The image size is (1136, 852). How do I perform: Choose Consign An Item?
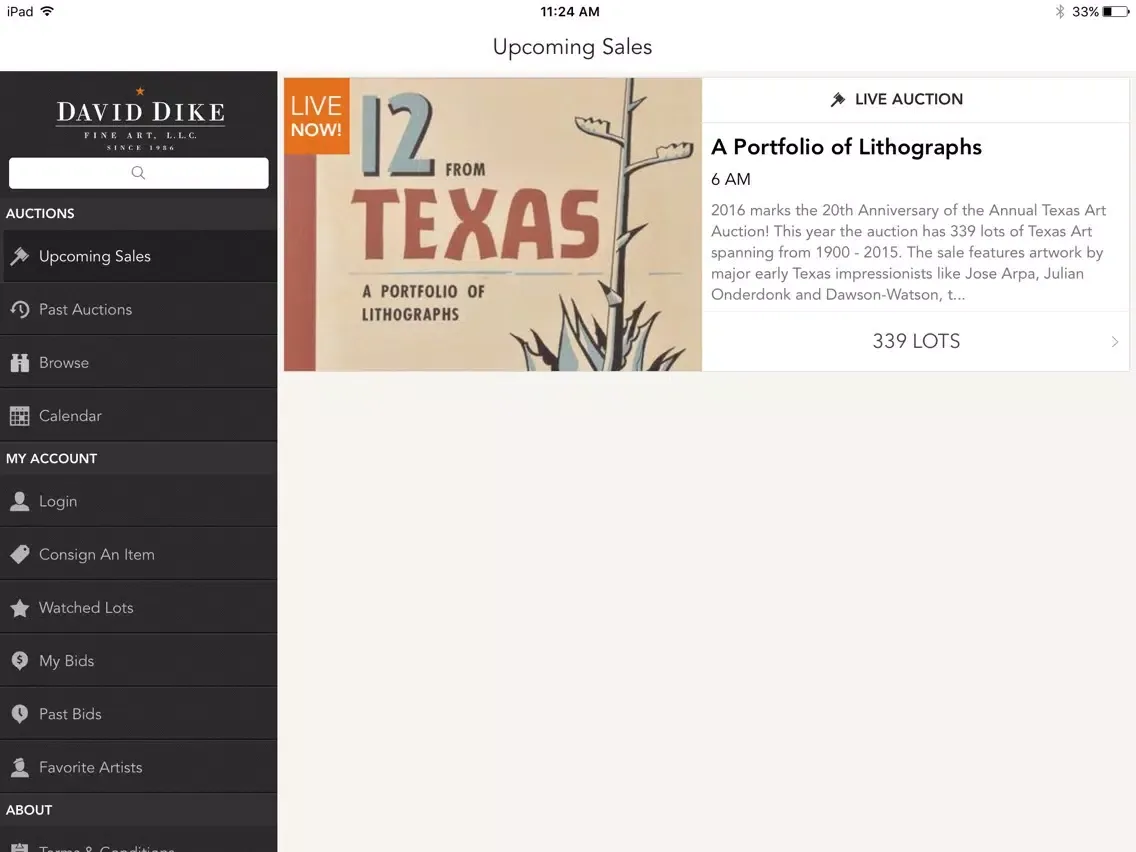tap(138, 554)
